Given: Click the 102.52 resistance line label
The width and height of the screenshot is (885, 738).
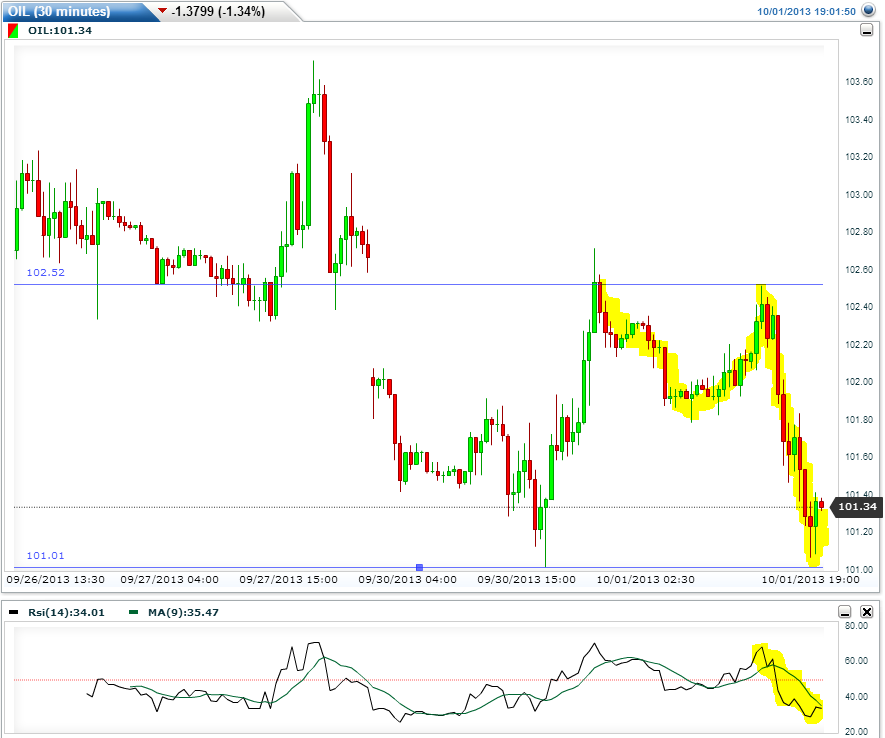Looking at the screenshot, I should tap(46, 273).
